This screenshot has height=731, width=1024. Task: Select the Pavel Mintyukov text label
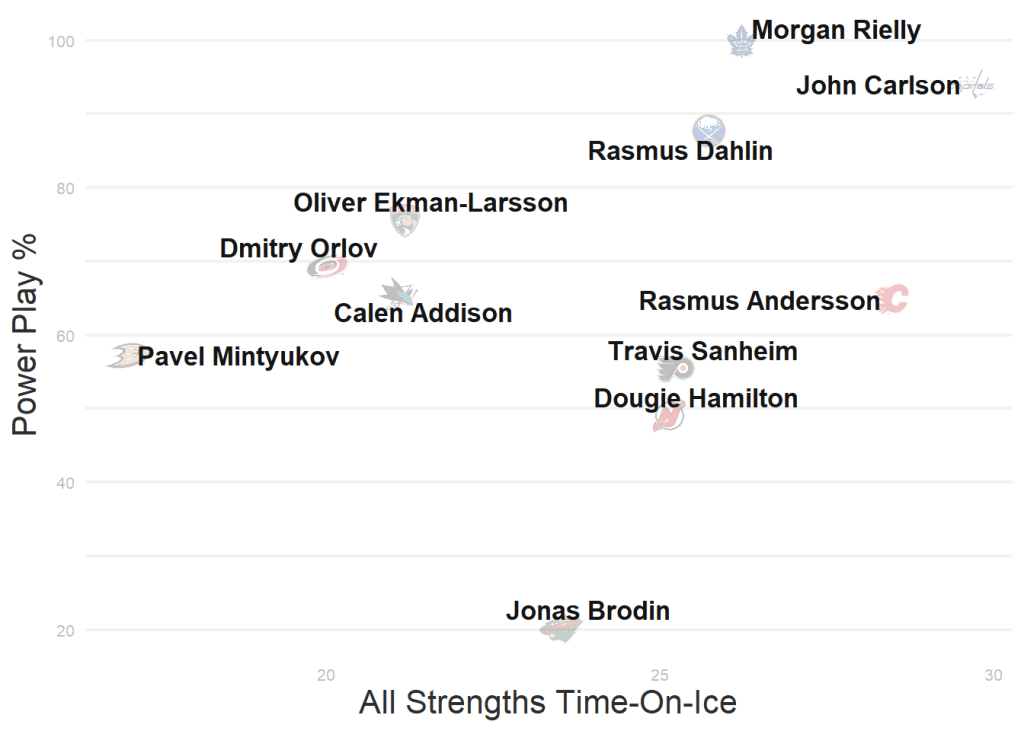coord(238,356)
